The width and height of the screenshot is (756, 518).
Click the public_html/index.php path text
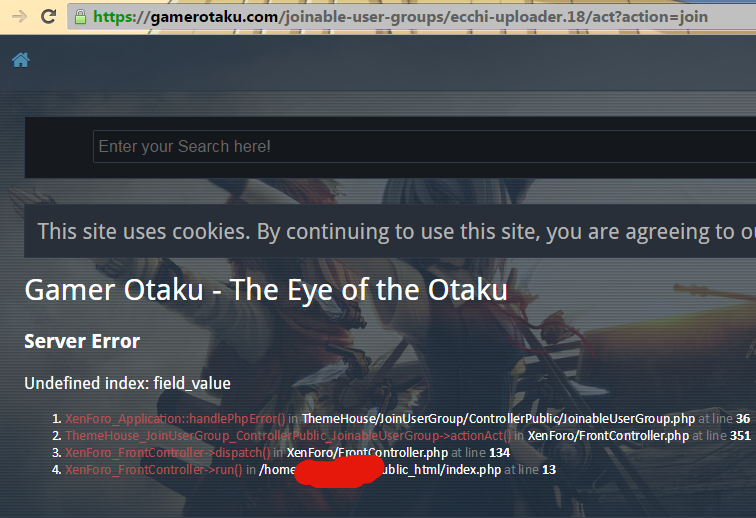click(x=439, y=469)
